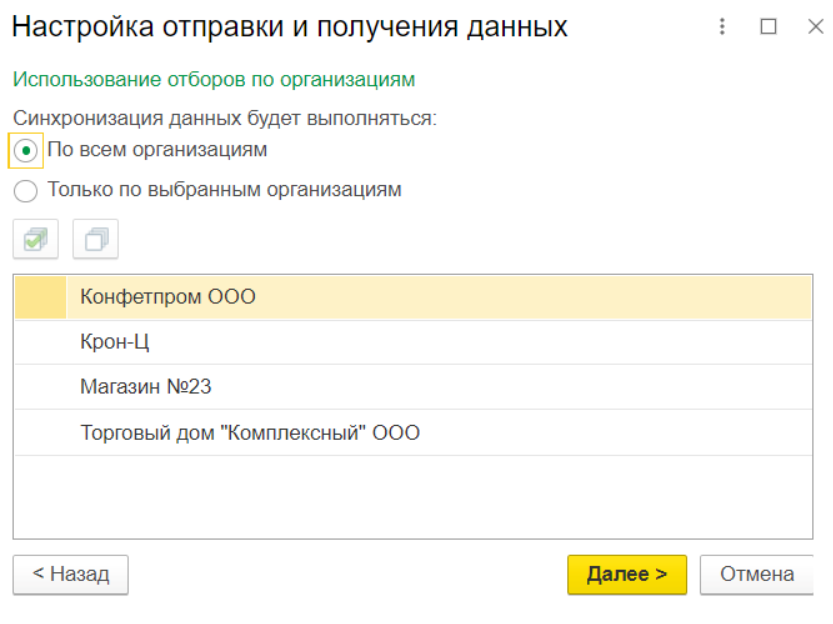
Task: Choose "Только по выбранным организациям" option
Action: tap(26, 190)
